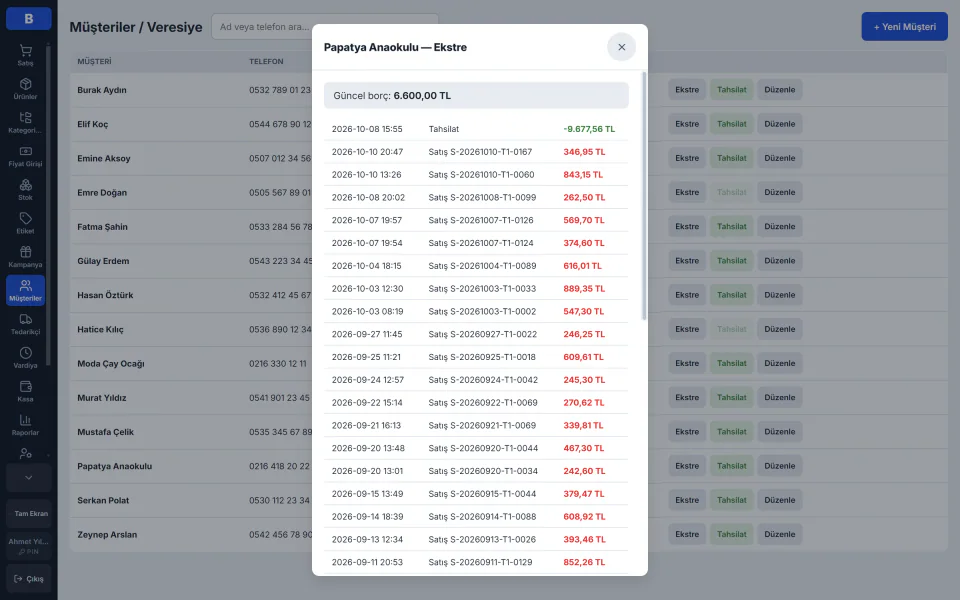Click sale S-20261003-T1-0033 entry
Viewport: 960px width, 600px height.
[x=476, y=288]
